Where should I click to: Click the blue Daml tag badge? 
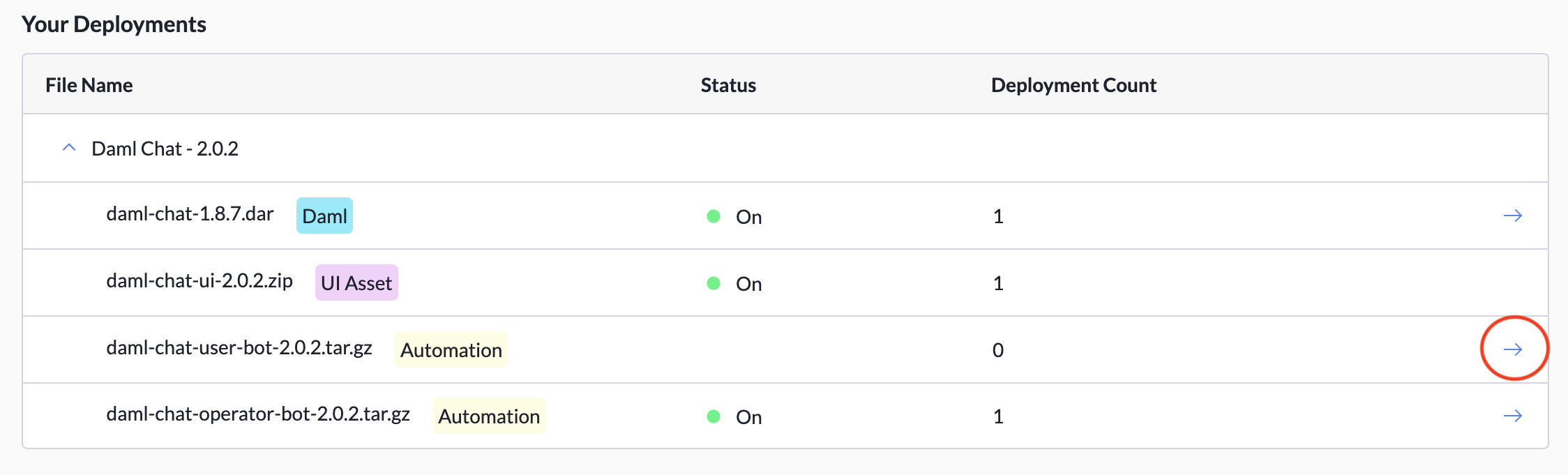pyautogui.click(x=324, y=216)
